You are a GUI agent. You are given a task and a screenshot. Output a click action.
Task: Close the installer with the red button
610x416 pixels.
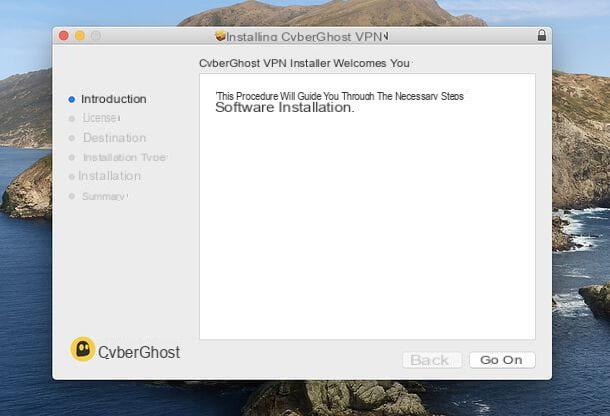(x=64, y=36)
